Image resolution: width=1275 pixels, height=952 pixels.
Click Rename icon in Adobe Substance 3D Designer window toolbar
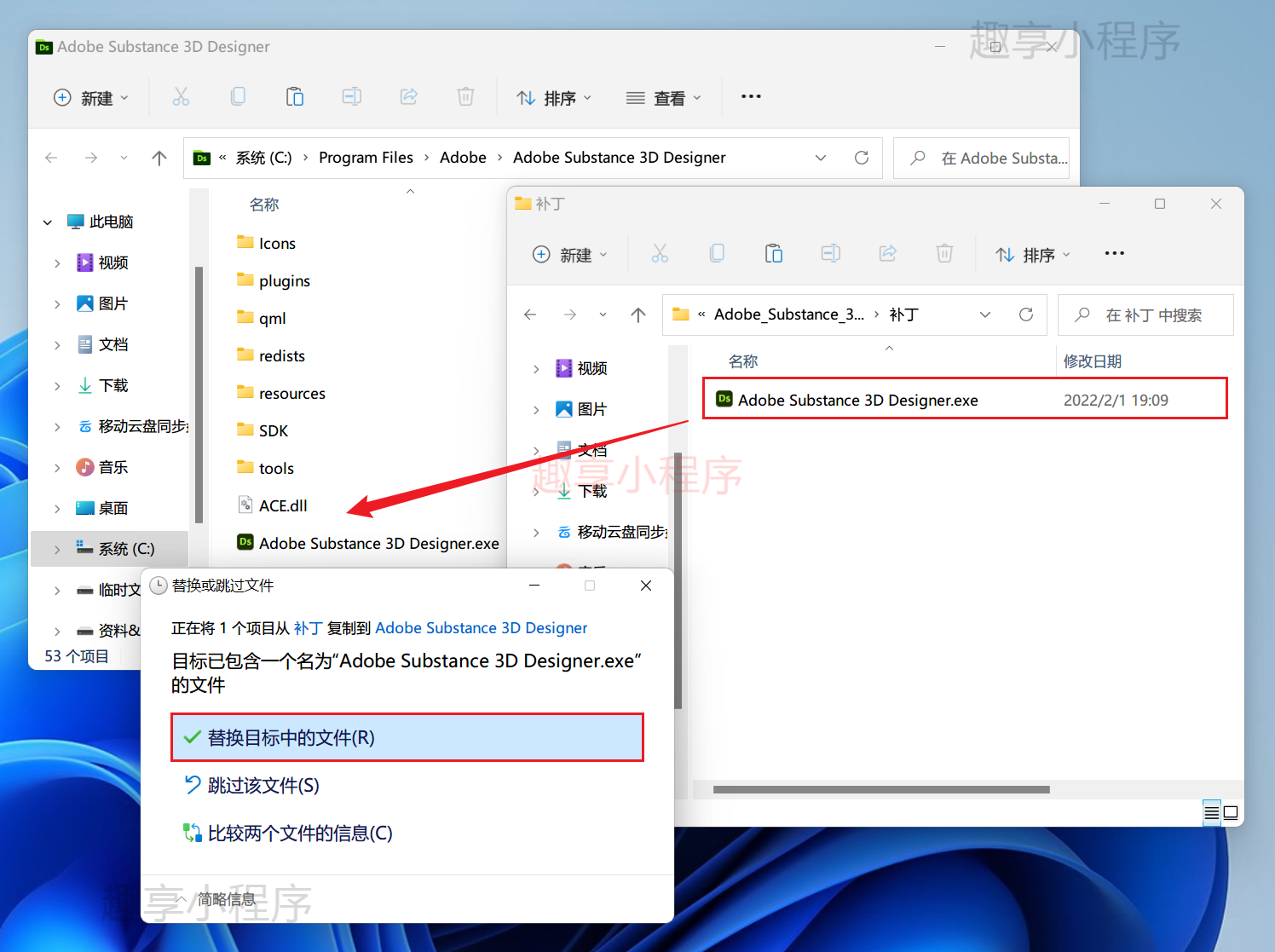[x=352, y=97]
